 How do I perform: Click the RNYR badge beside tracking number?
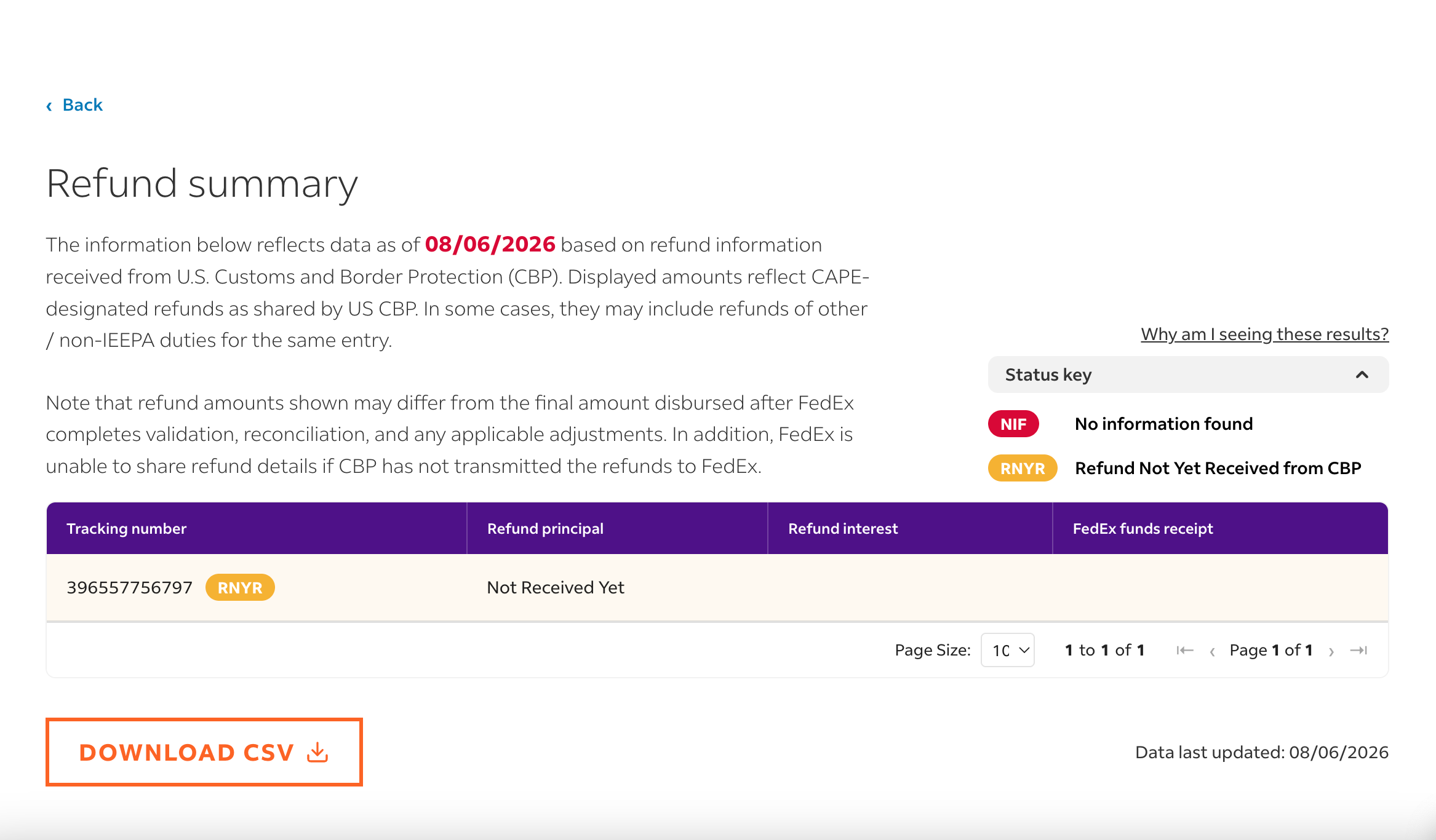(x=240, y=587)
